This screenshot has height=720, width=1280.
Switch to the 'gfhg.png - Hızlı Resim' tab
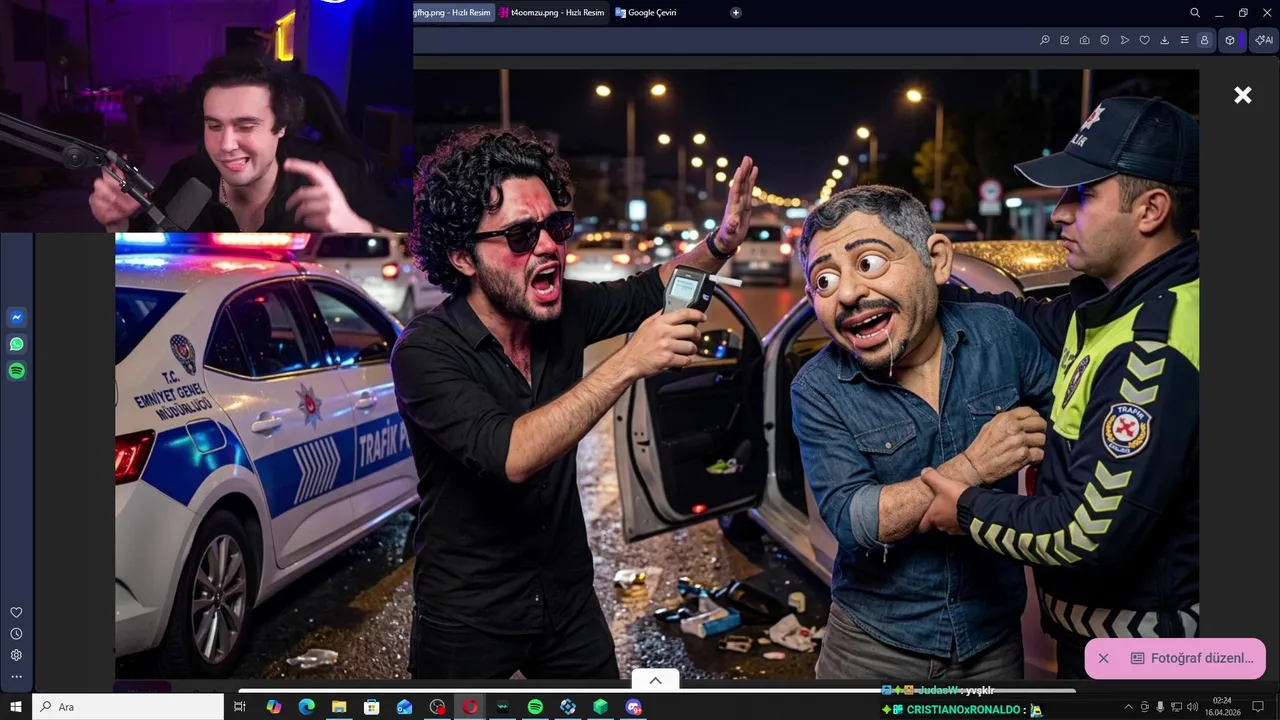[x=453, y=13]
